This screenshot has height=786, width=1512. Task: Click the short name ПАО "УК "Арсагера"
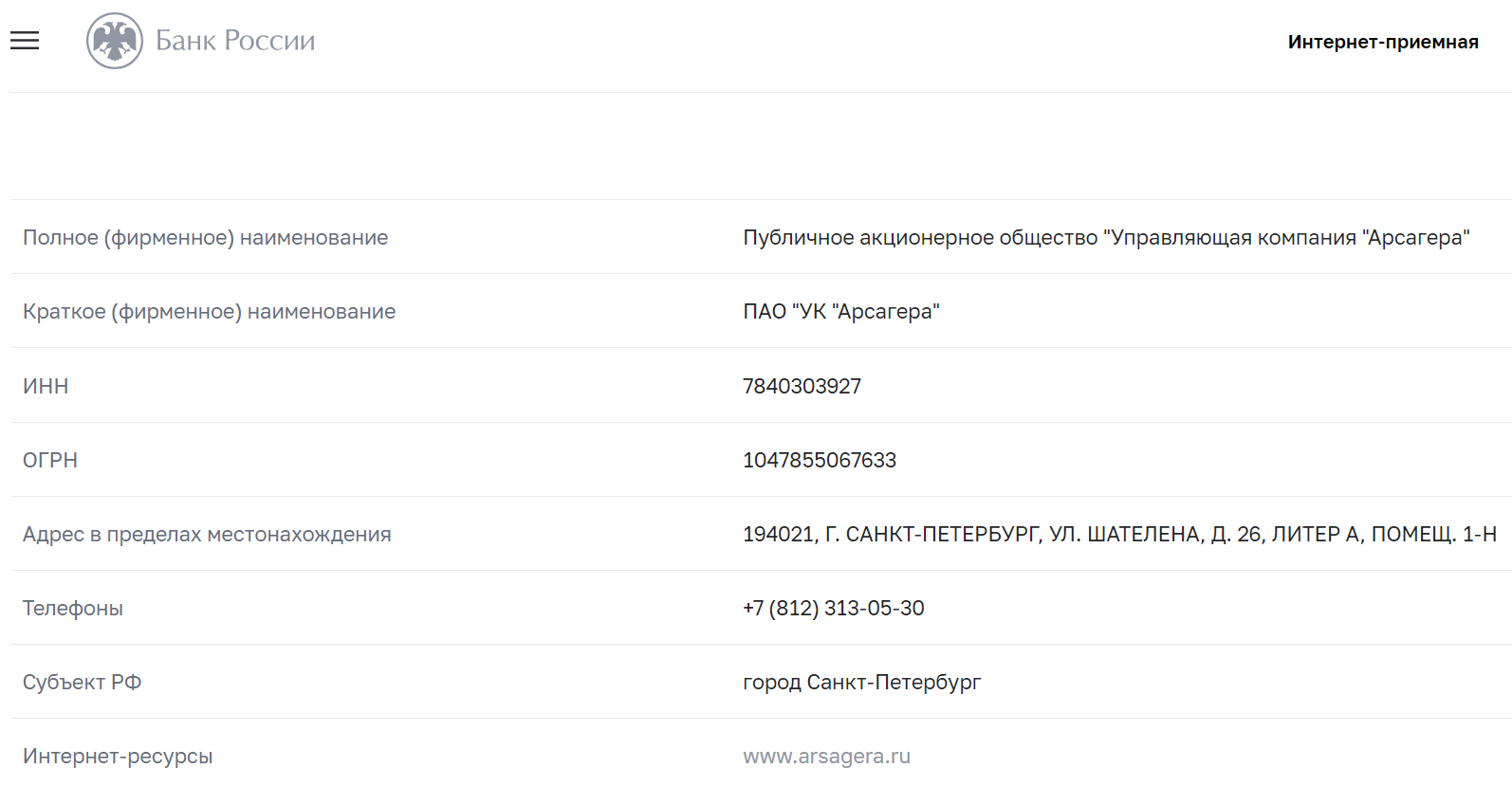pyautogui.click(x=841, y=312)
